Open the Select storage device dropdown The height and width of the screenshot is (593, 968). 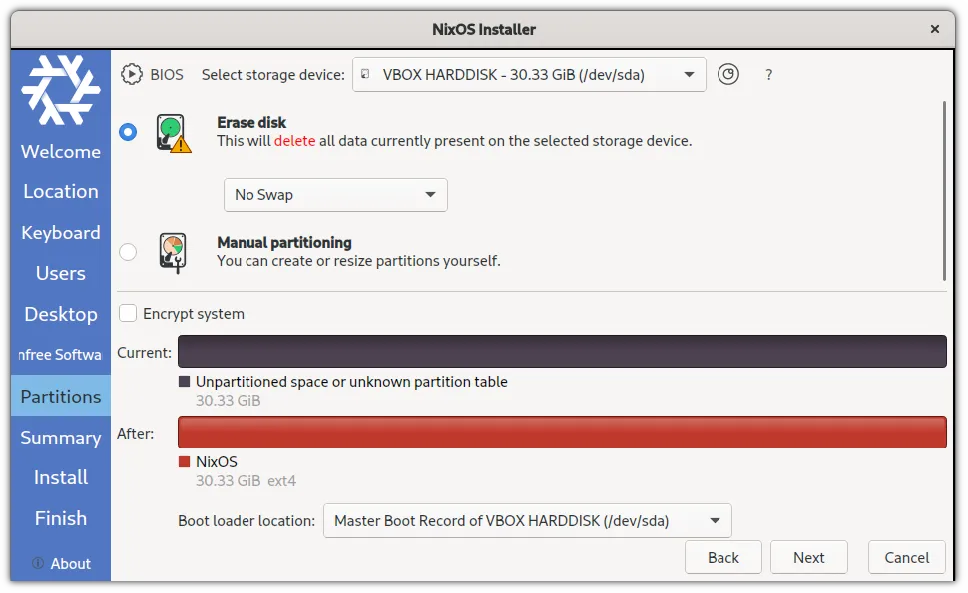click(529, 74)
